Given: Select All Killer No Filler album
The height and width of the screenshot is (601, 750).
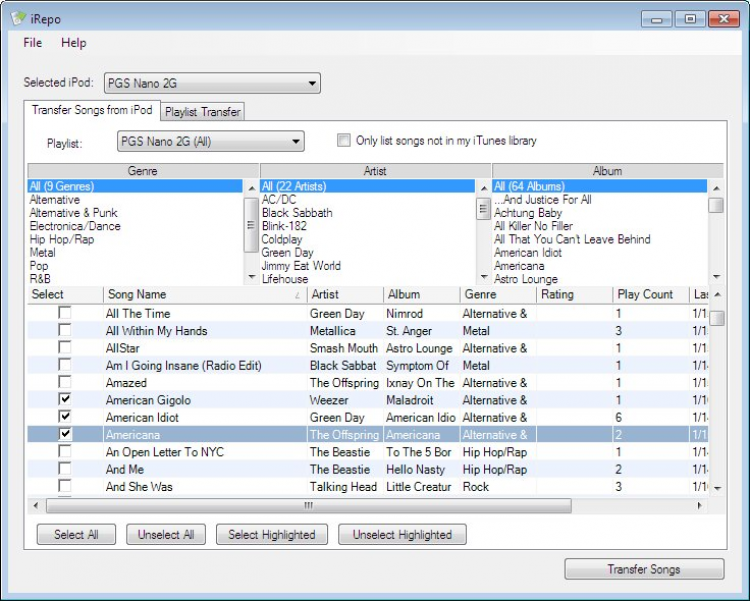Looking at the screenshot, I should [600, 226].
